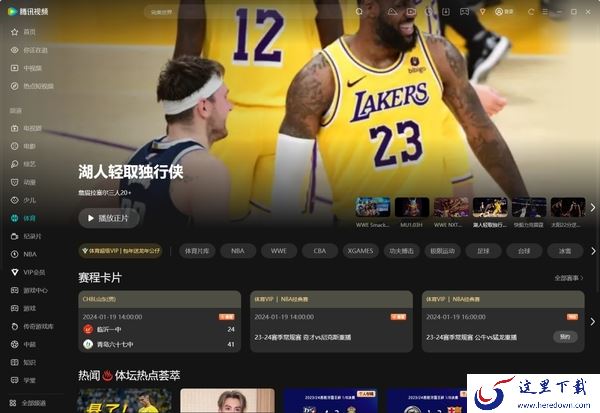
Task: Select the XGAMES category pill
Action: (x=360, y=251)
